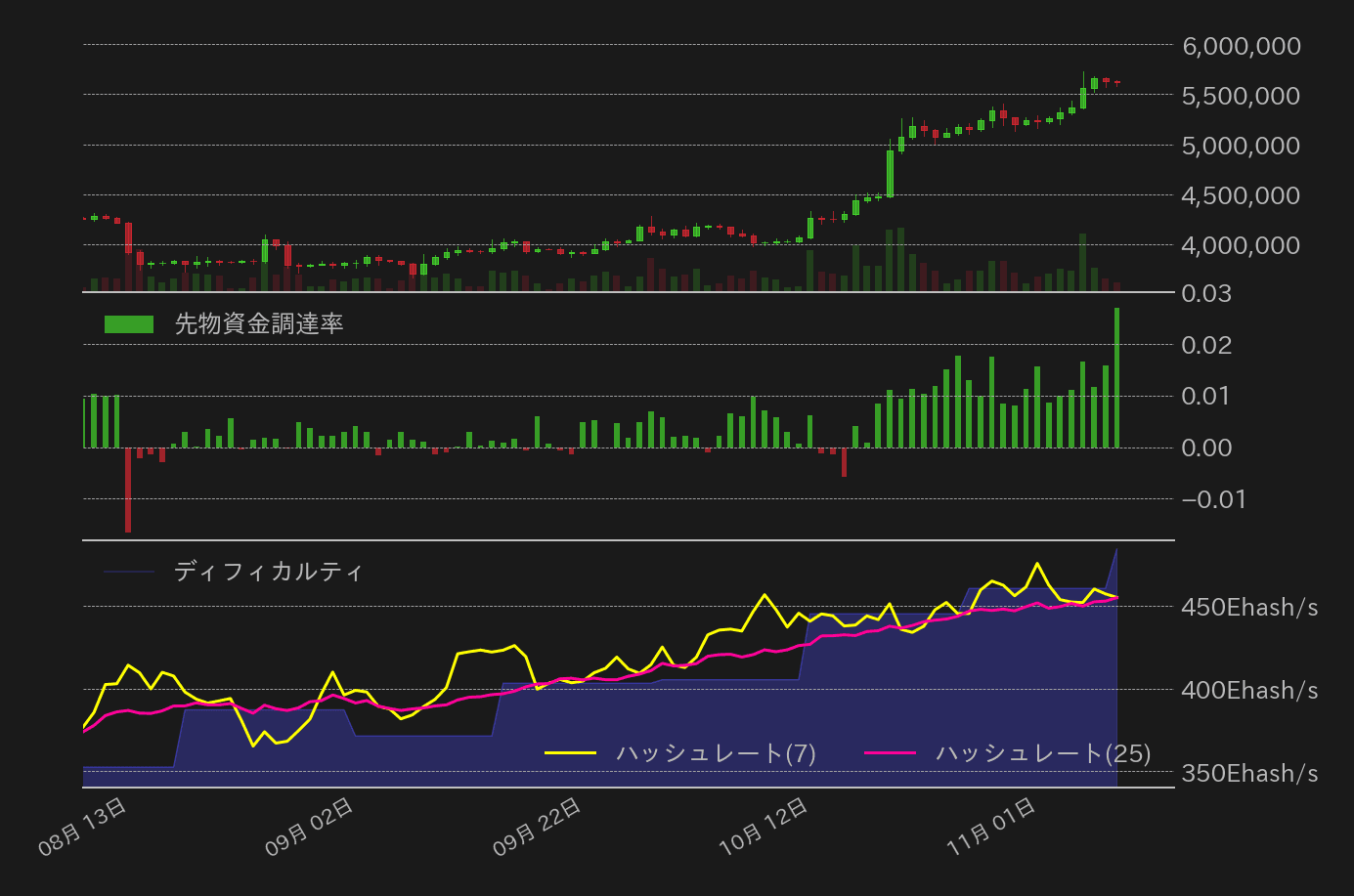Click the pink ハッシュレート(25) legend line

[x=891, y=753]
